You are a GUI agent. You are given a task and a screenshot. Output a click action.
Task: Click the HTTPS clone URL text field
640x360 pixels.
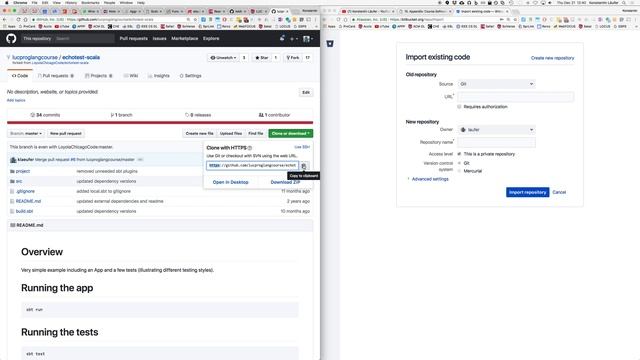coord(252,166)
